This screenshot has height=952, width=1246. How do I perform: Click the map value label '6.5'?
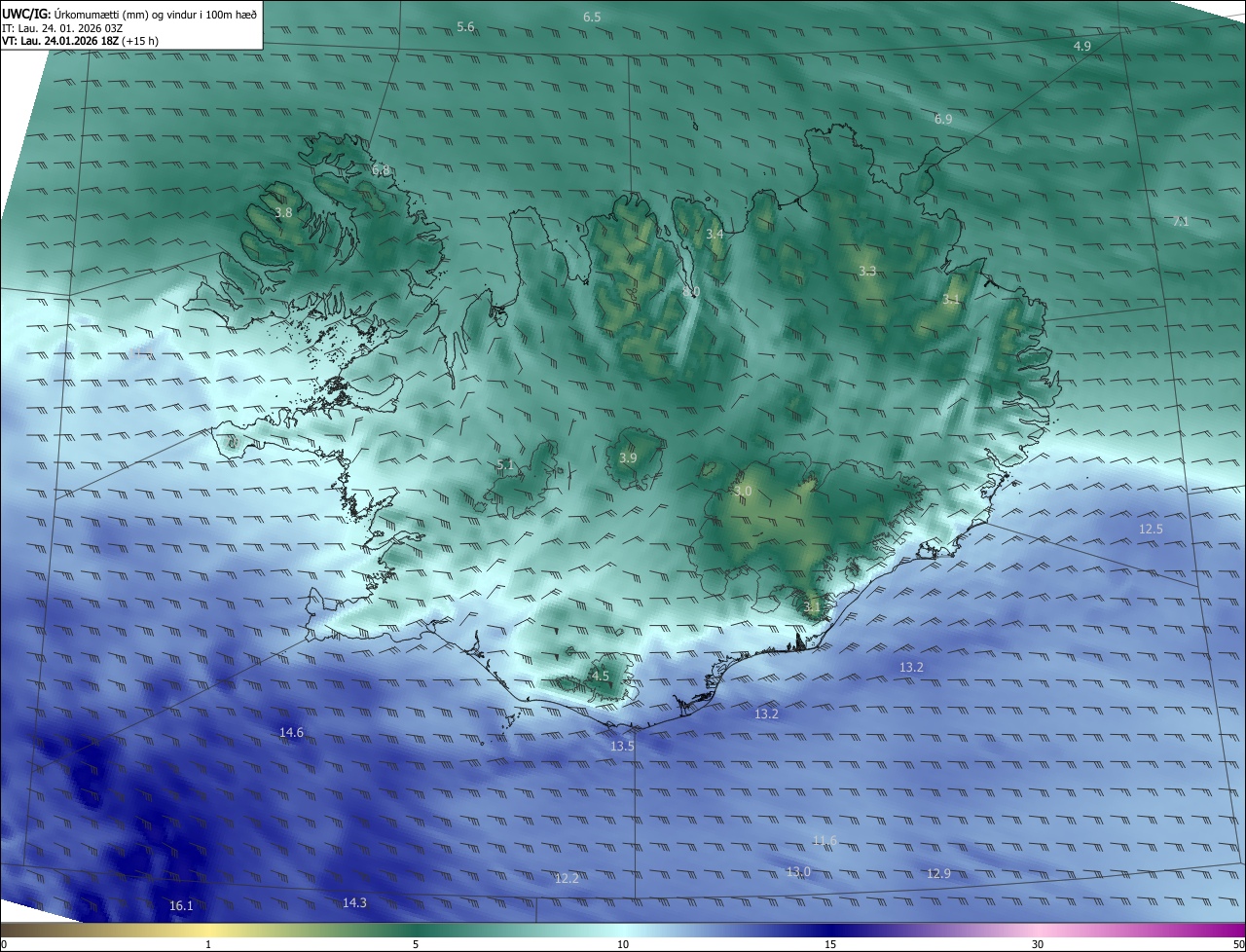coord(592,18)
